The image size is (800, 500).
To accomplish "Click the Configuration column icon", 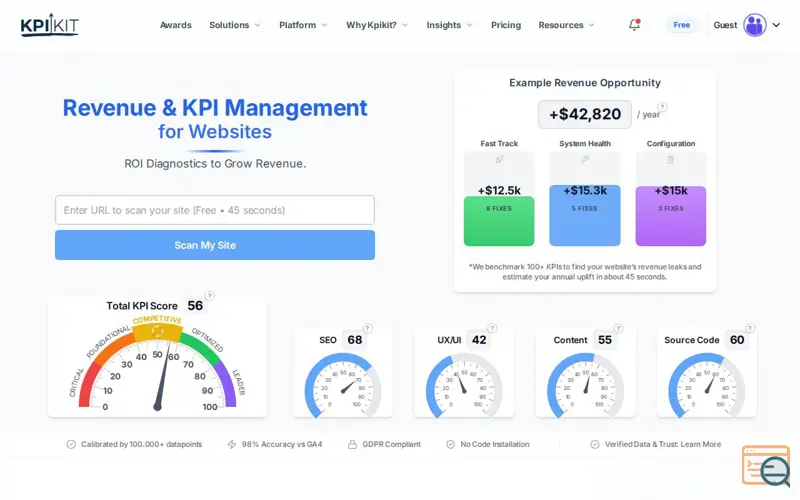I will (671, 160).
